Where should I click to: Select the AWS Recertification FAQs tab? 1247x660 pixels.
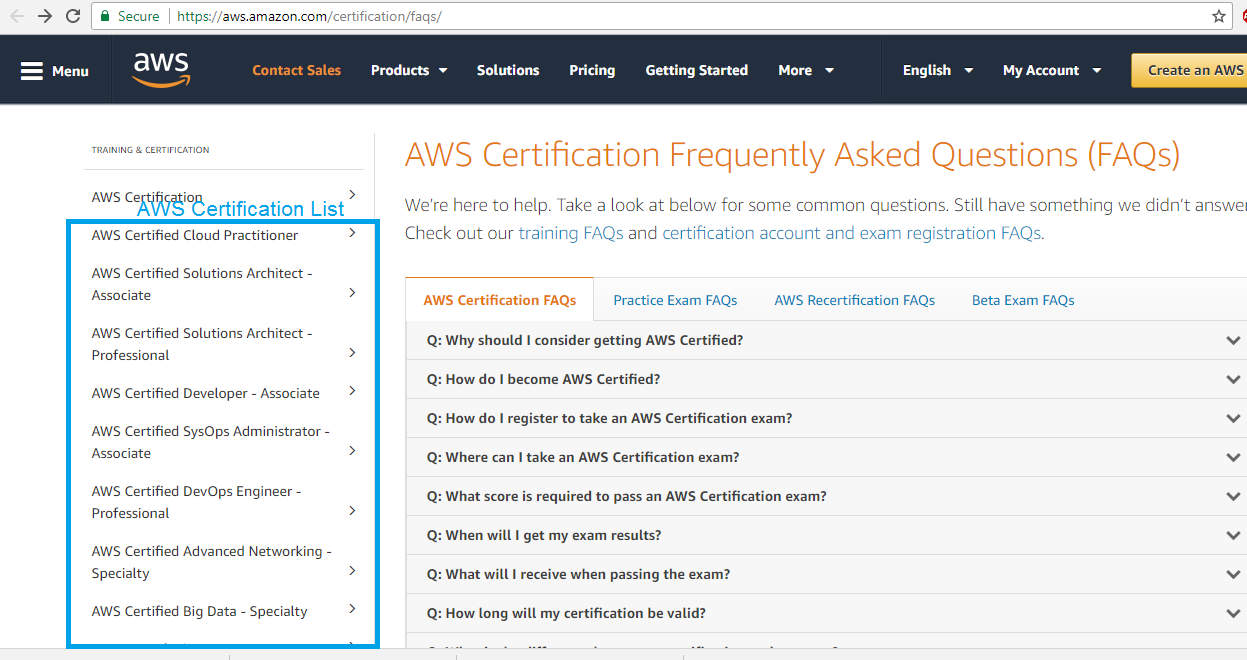(x=854, y=299)
